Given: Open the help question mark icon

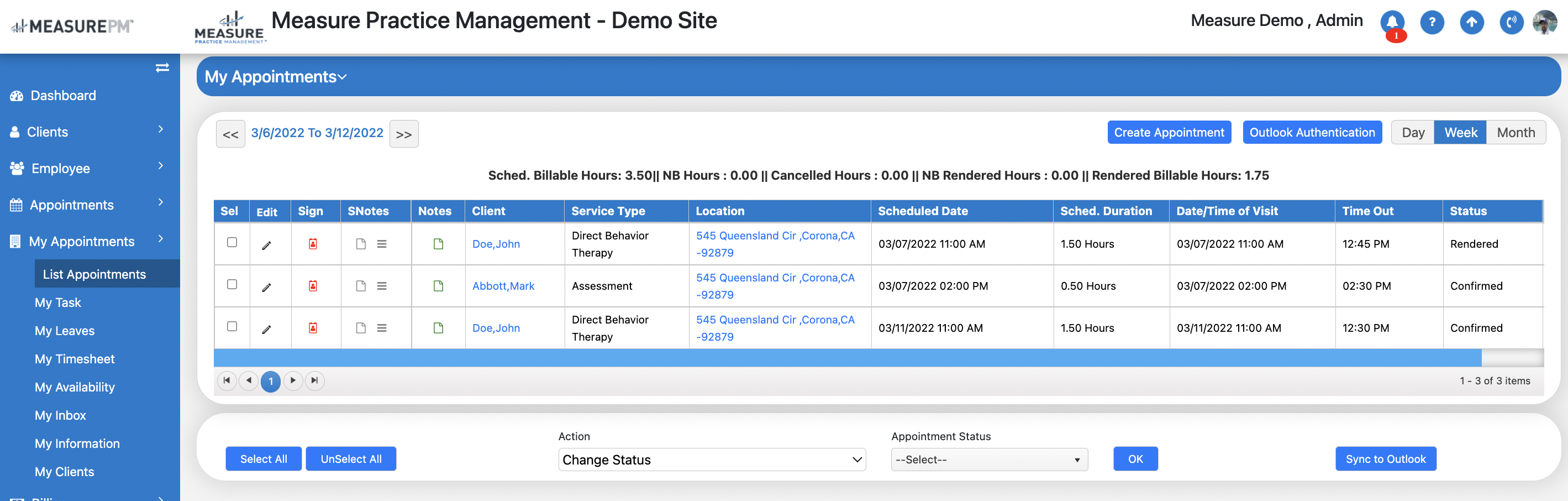Looking at the screenshot, I should [x=1432, y=23].
